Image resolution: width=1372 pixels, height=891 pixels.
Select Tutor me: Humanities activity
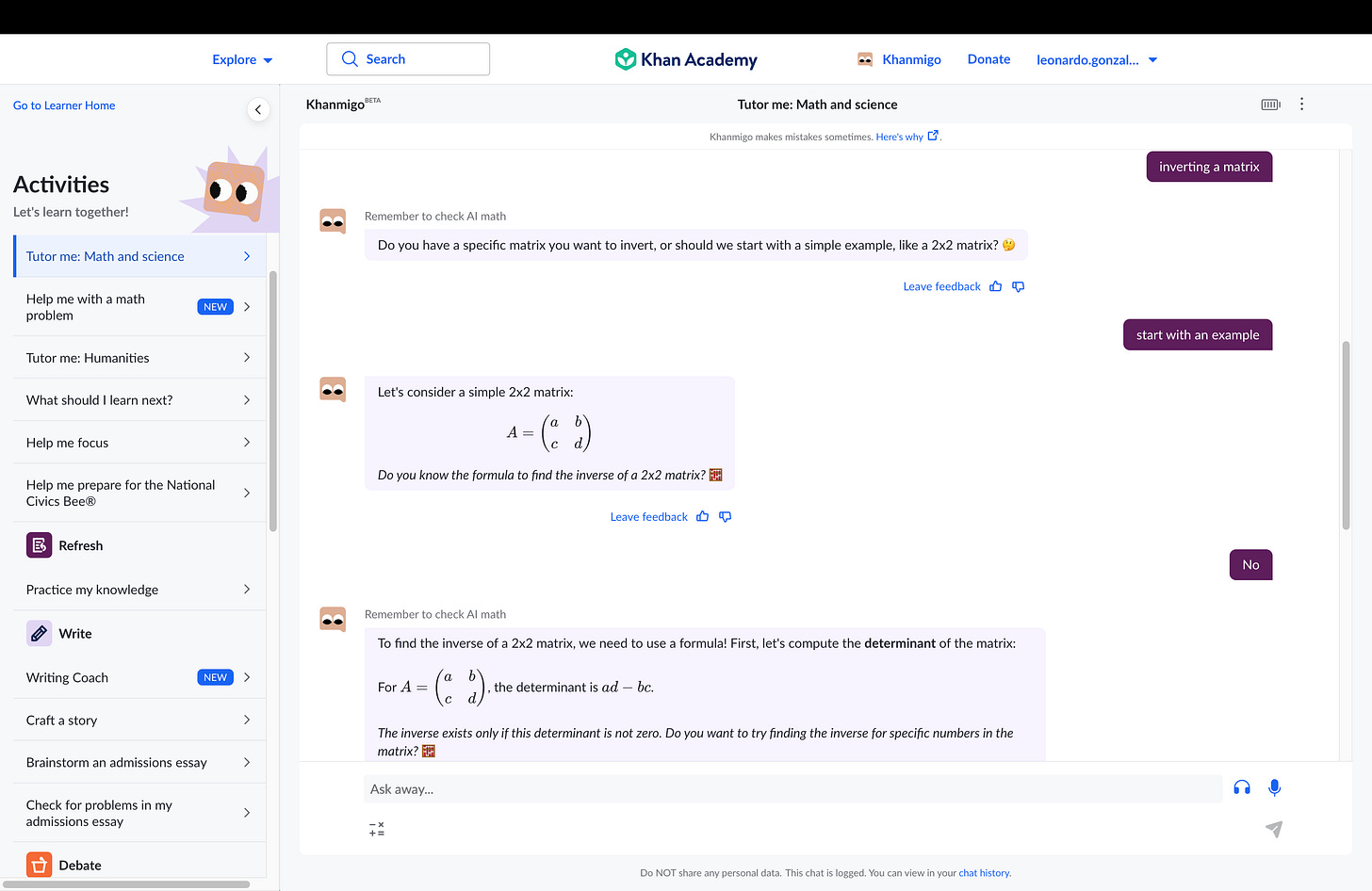click(x=139, y=358)
